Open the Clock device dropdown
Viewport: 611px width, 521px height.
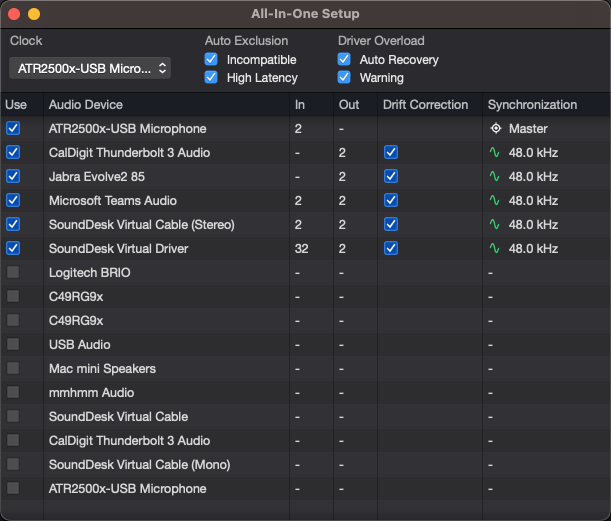[x=90, y=68]
